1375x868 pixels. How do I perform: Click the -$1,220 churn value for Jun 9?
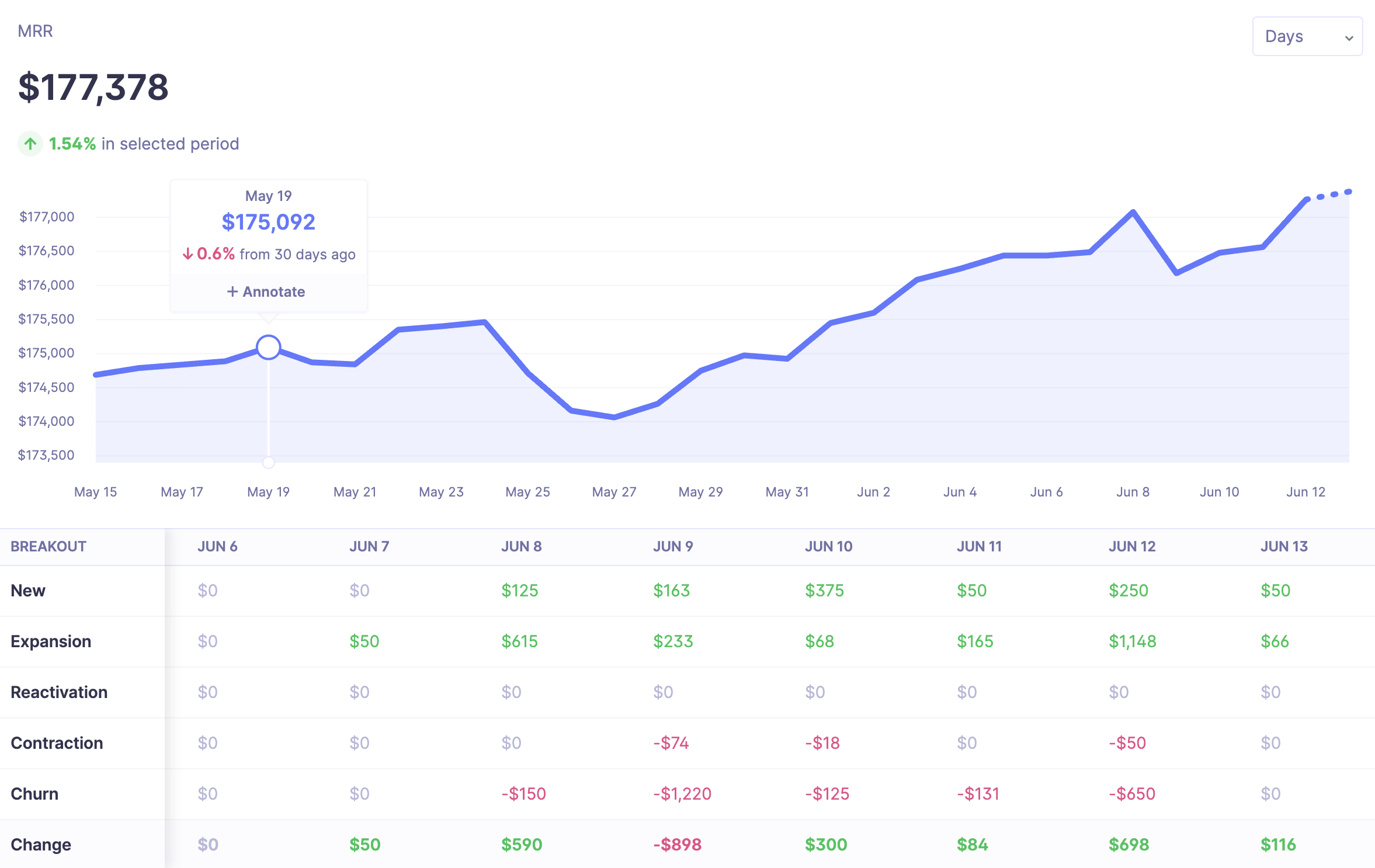click(682, 793)
